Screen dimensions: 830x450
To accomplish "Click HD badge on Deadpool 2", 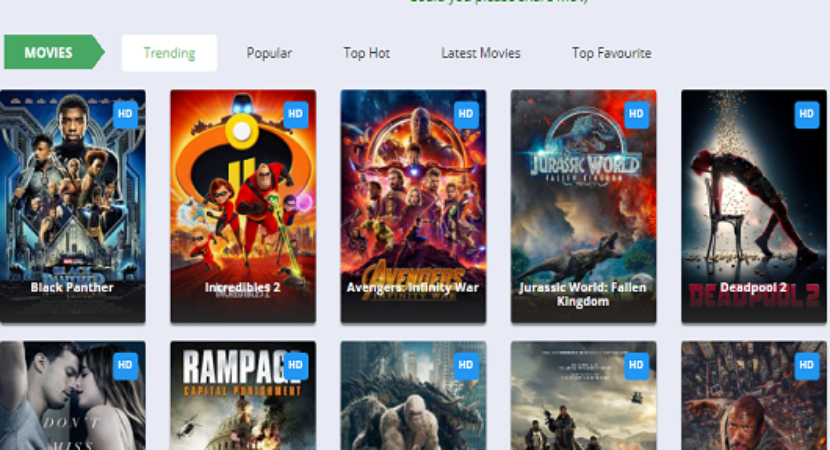I will point(807,114).
